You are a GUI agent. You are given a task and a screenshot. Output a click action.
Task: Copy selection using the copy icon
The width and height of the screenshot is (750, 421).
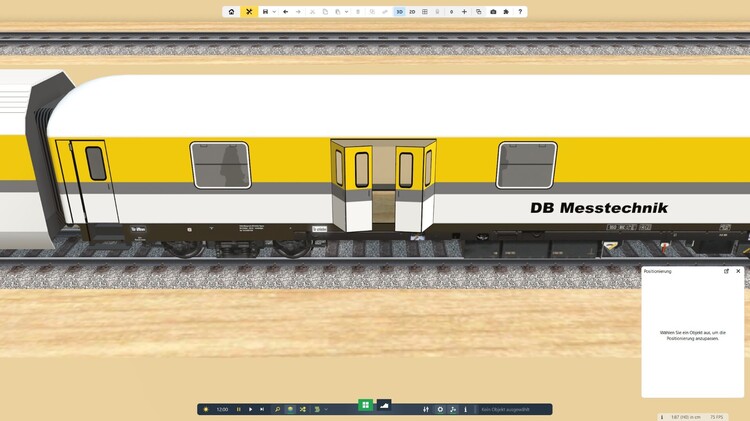(325, 11)
